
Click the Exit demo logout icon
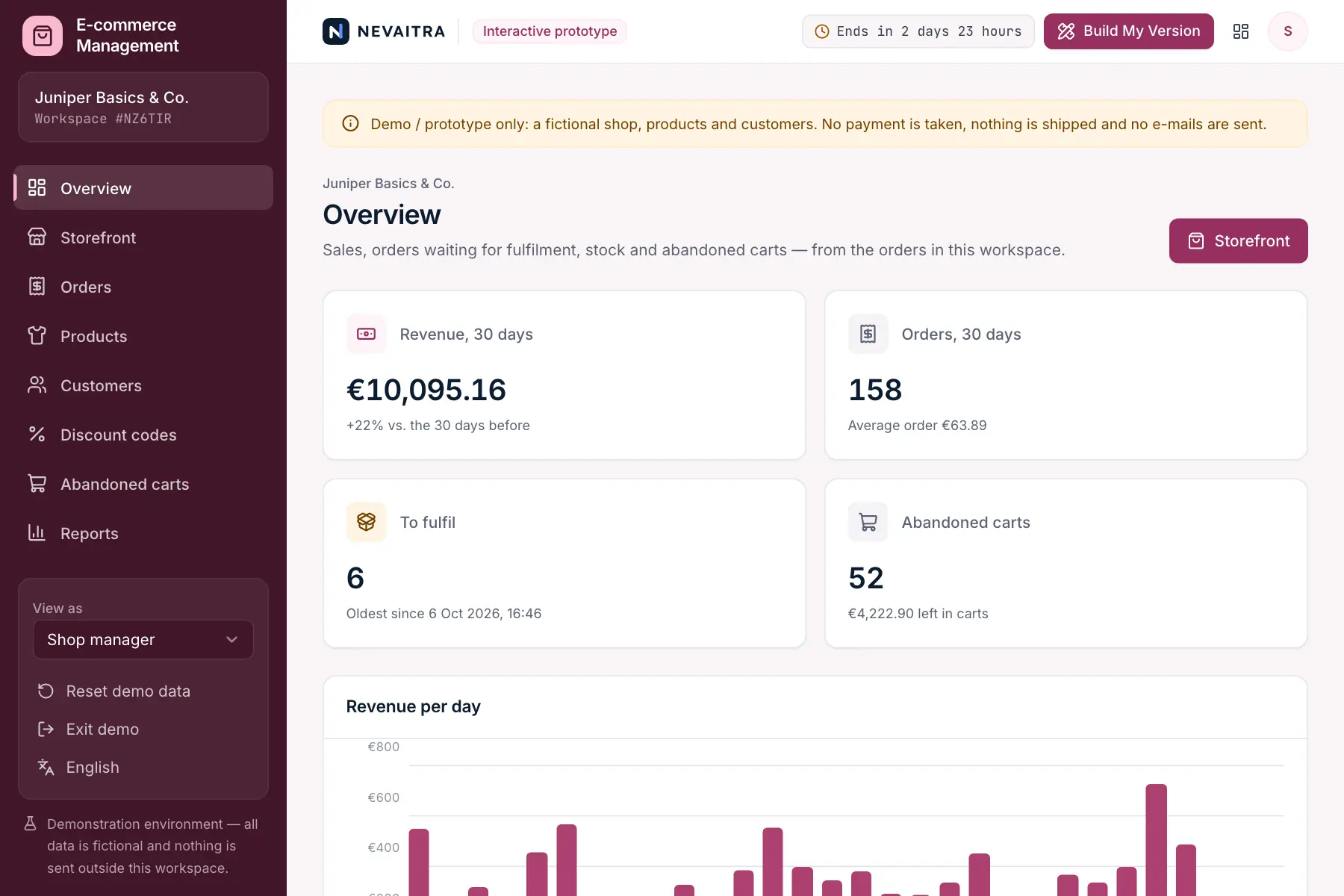tap(46, 729)
